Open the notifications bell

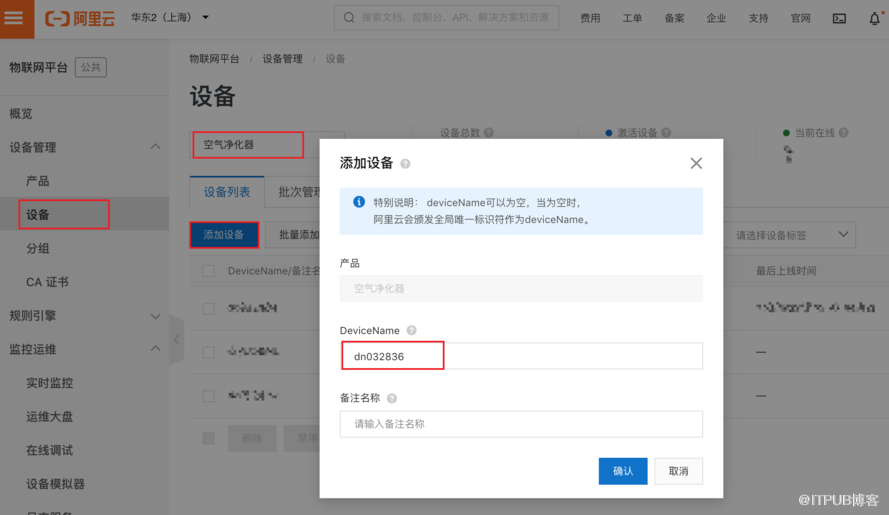[x=874, y=18]
